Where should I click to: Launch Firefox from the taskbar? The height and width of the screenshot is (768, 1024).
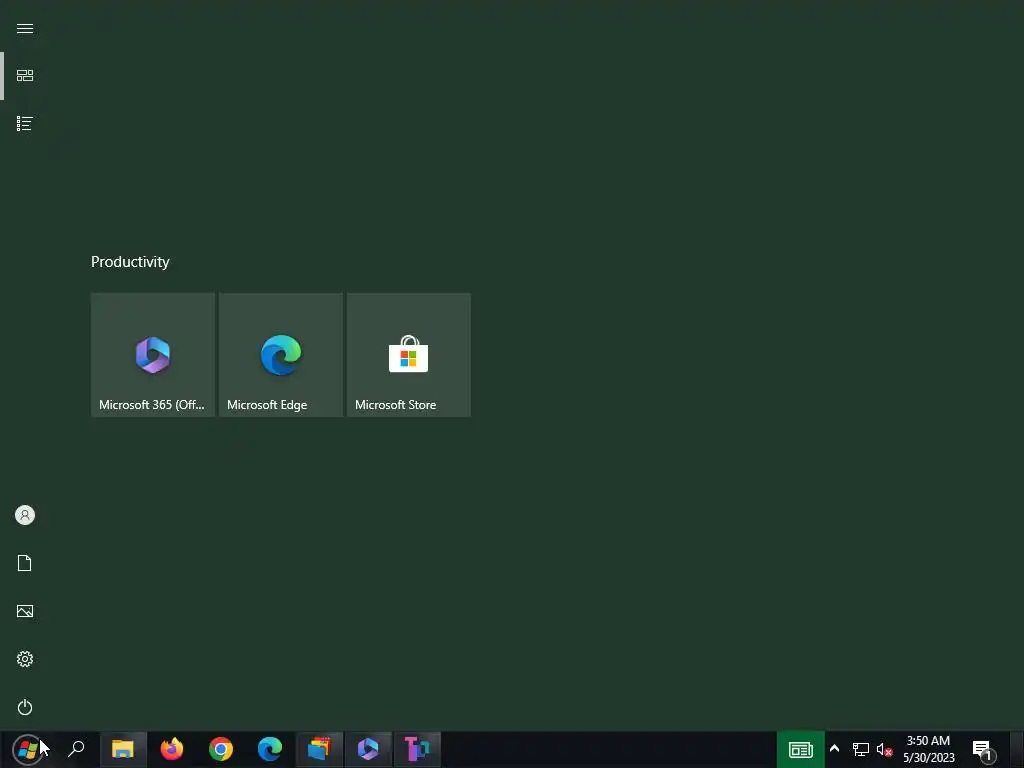click(x=172, y=749)
